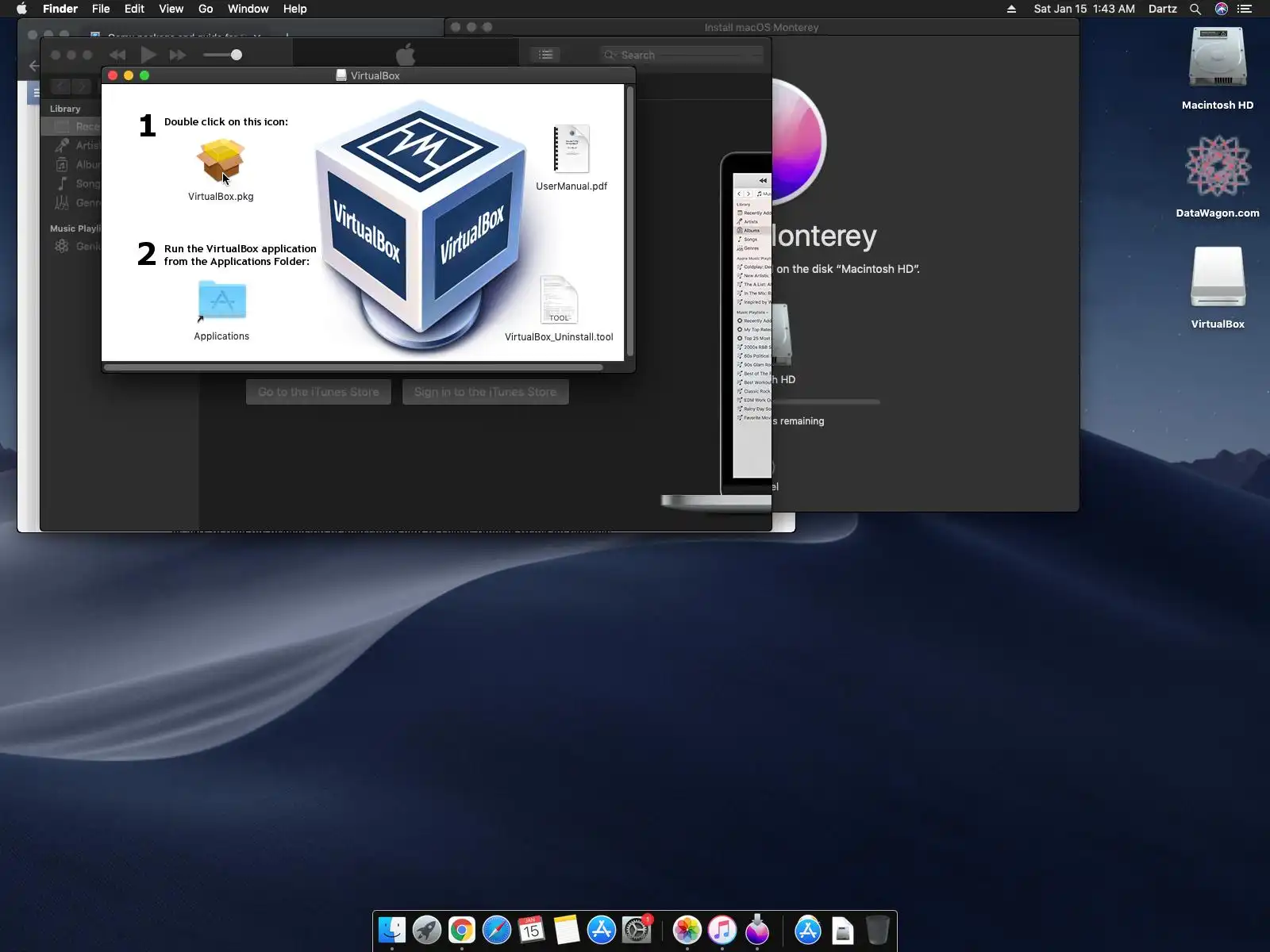The height and width of the screenshot is (952, 1270).
Task: Click the Dartz user name in menu bar
Action: pos(1163,9)
